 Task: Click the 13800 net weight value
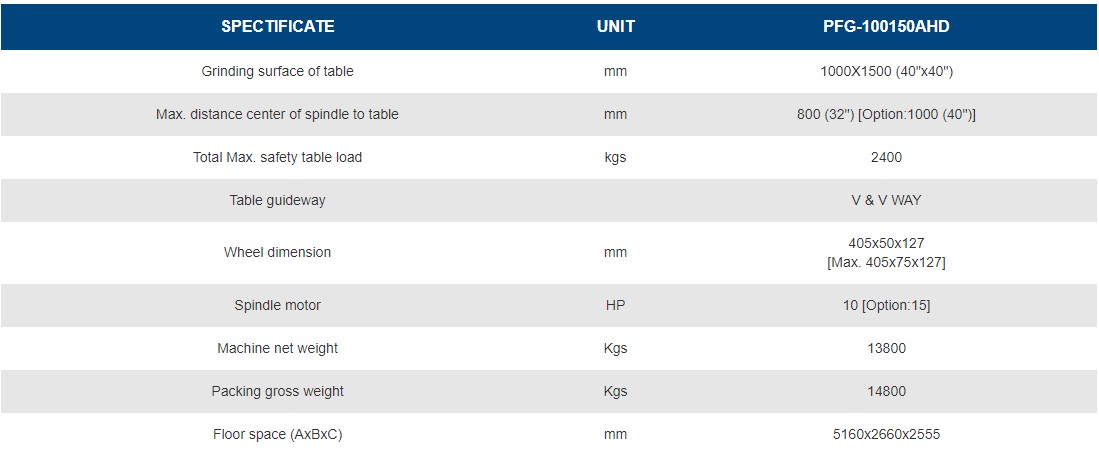(886, 349)
